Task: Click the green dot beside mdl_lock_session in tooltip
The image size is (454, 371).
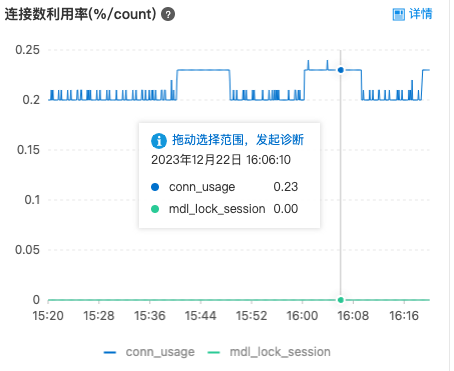Action: 155,209
